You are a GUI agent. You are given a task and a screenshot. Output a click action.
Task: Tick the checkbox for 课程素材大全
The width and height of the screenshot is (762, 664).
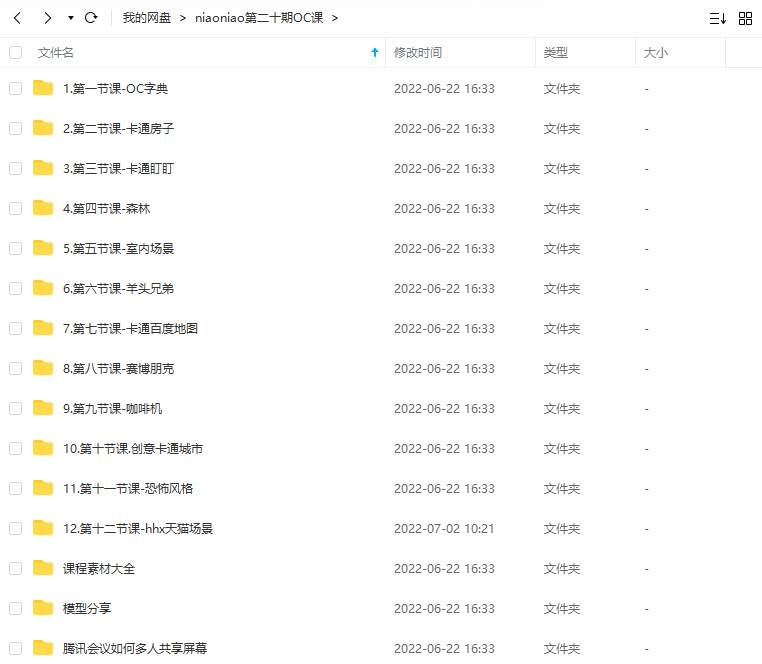15,568
